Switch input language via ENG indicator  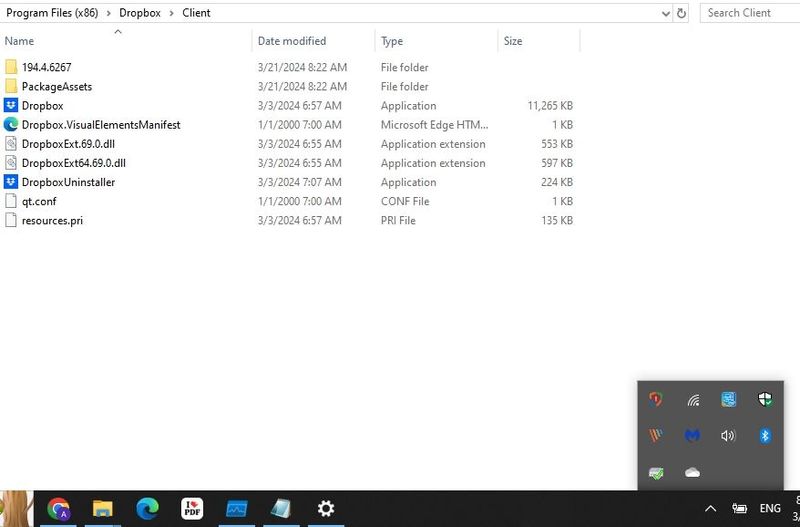[x=770, y=508]
